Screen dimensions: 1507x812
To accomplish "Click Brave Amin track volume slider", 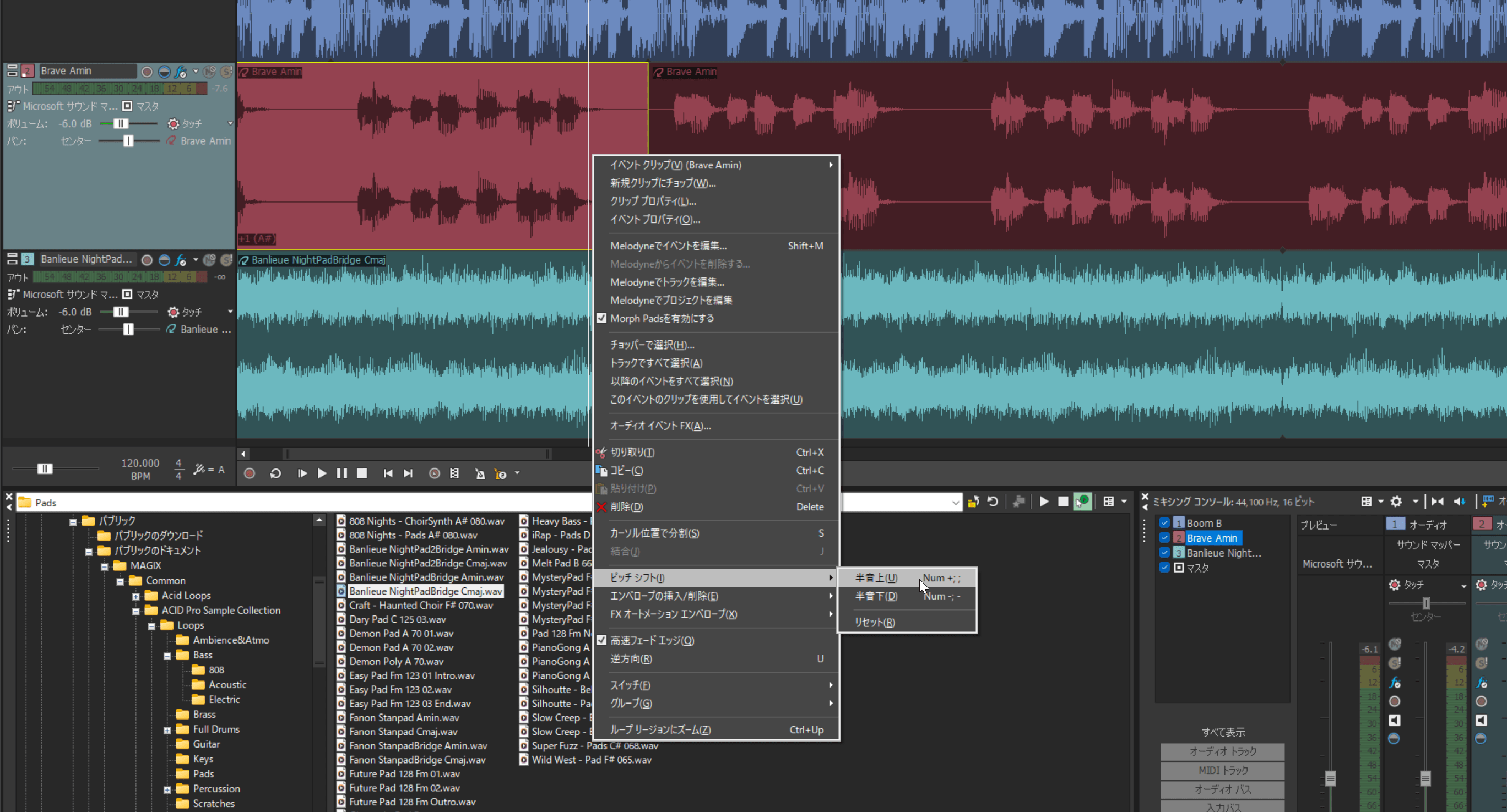I will 121,123.
